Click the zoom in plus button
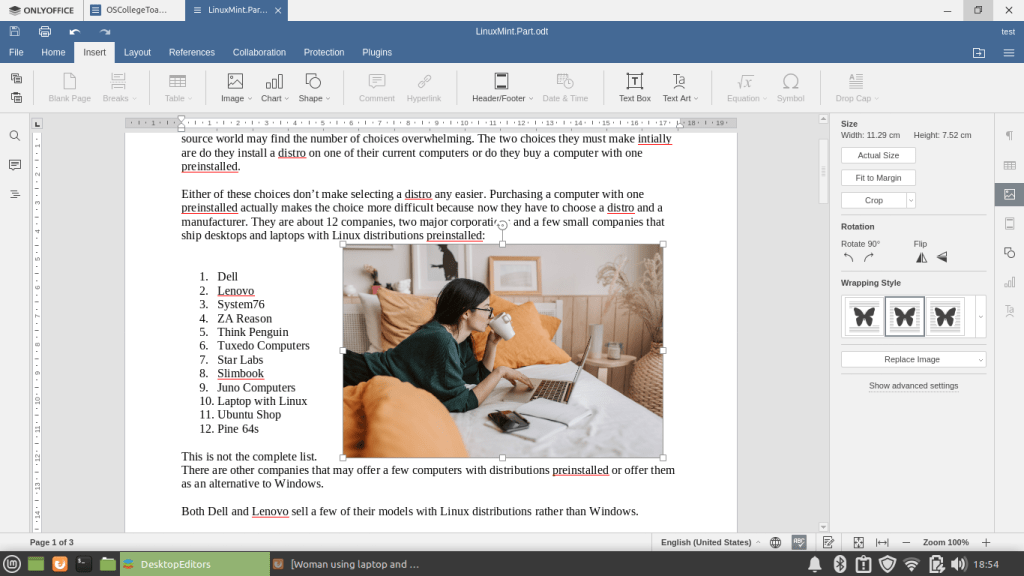1024x576 pixels. tap(986, 542)
